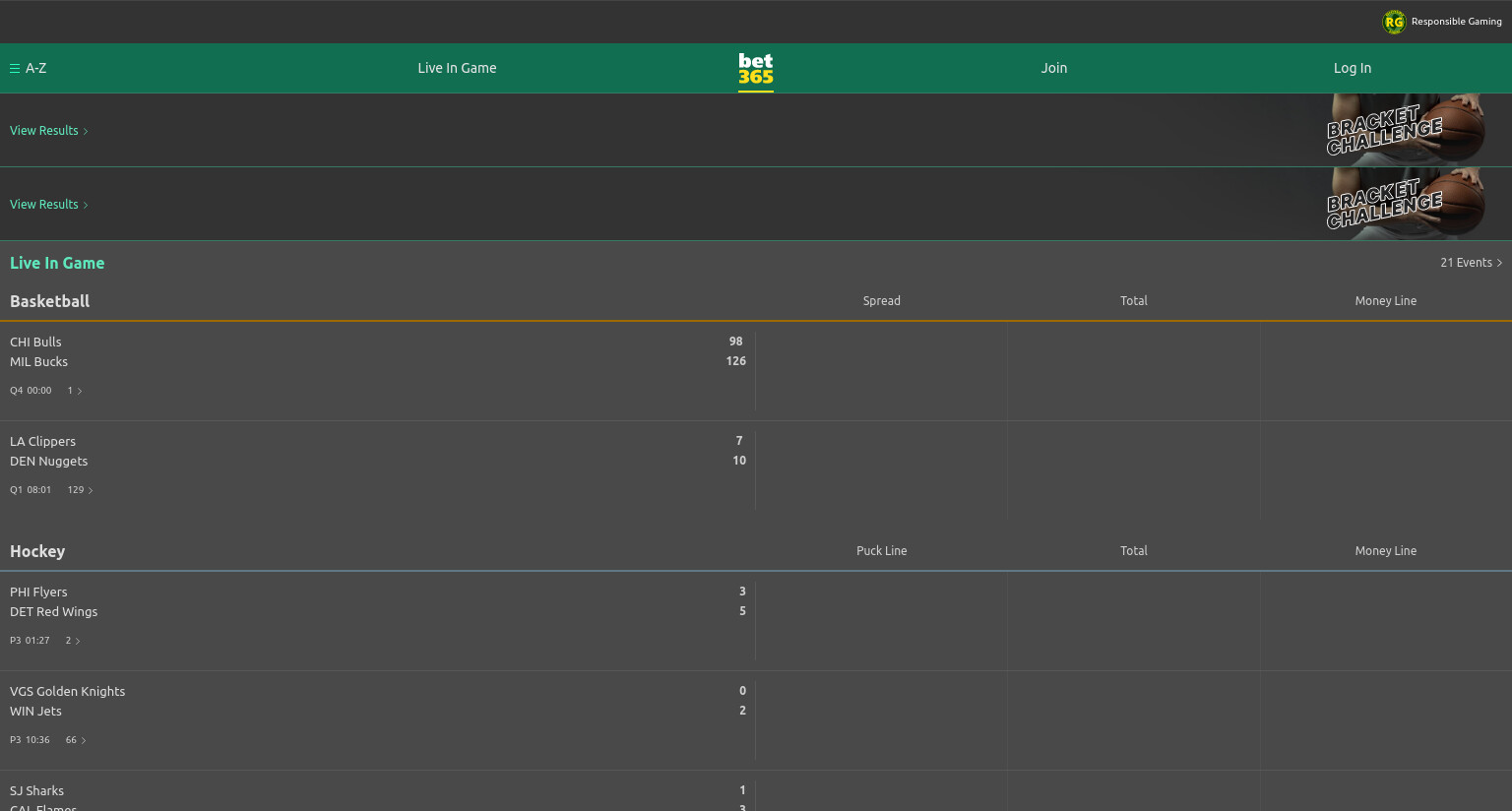Click the Hockey Total column header
The image size is (1512, 811).
click(x=1134, y=551)
